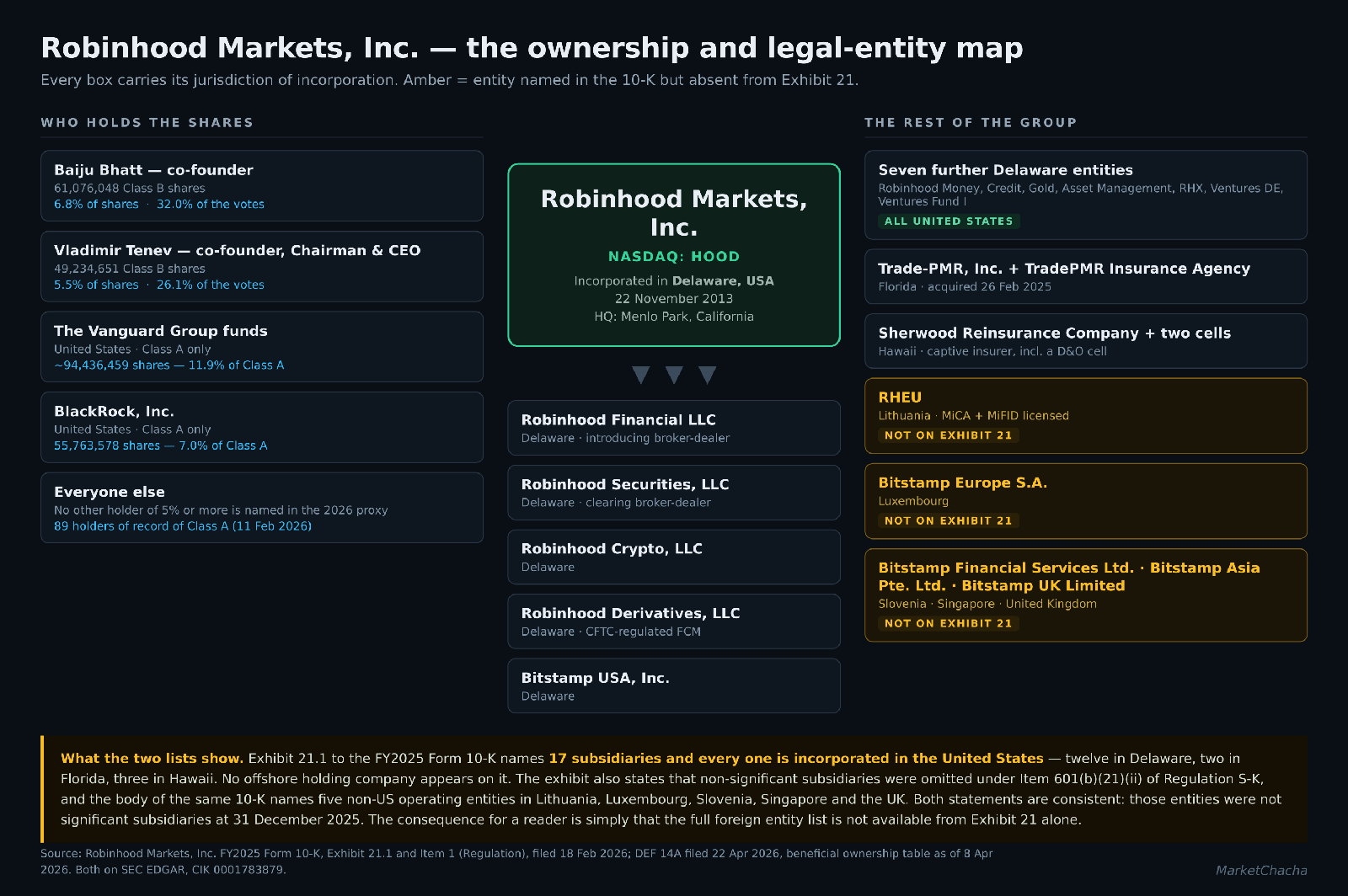
Task: Click 'Delaware · CFTC-regulated FCM' subtitle
Action: click(611, 632)
